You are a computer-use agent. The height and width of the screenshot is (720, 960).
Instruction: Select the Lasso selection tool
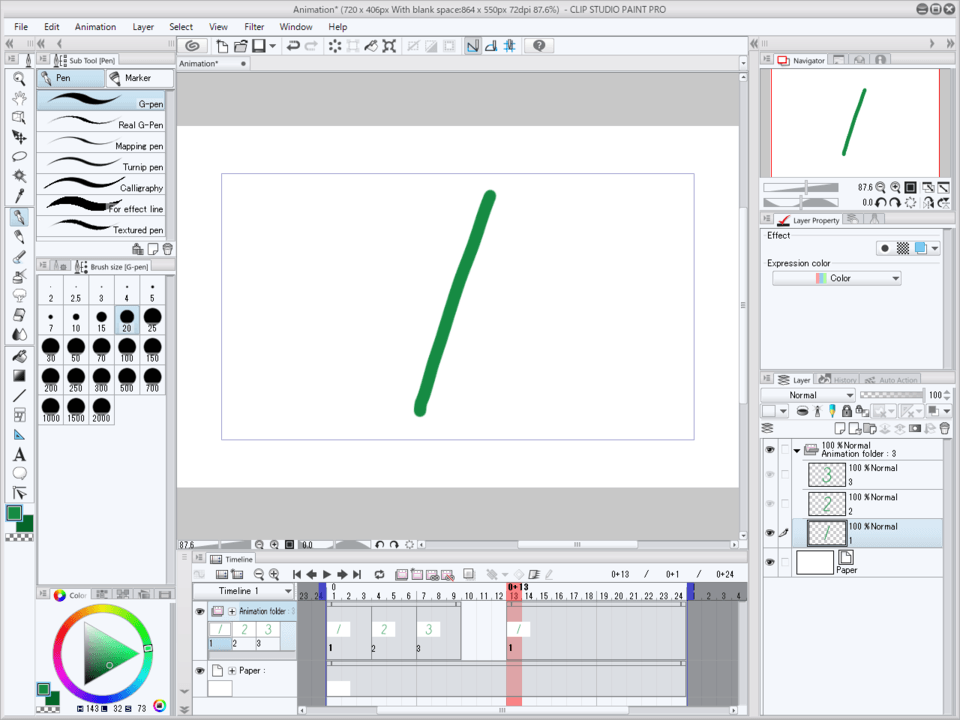click(x=19, y=157)
